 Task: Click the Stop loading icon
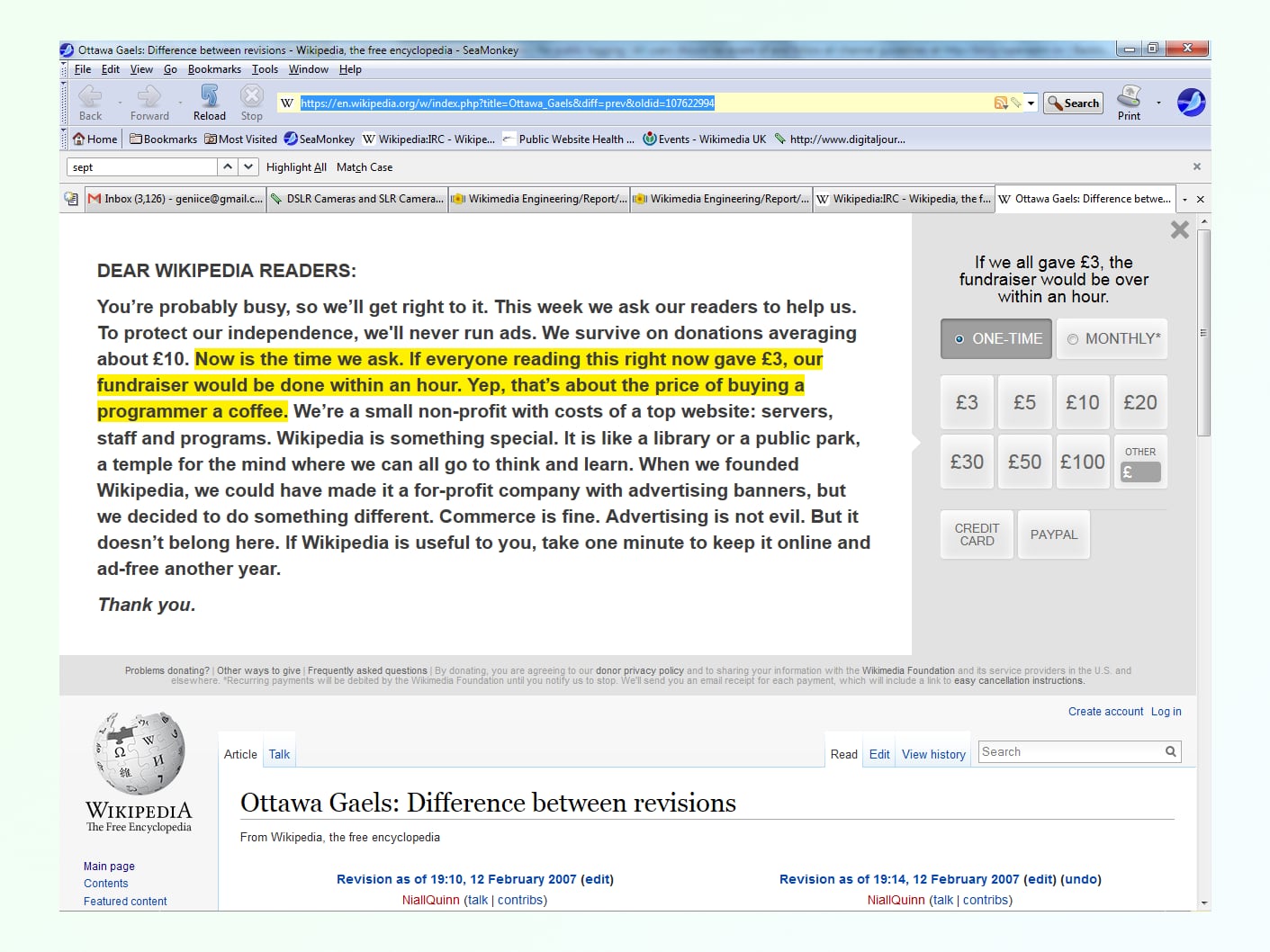[251, 95]
